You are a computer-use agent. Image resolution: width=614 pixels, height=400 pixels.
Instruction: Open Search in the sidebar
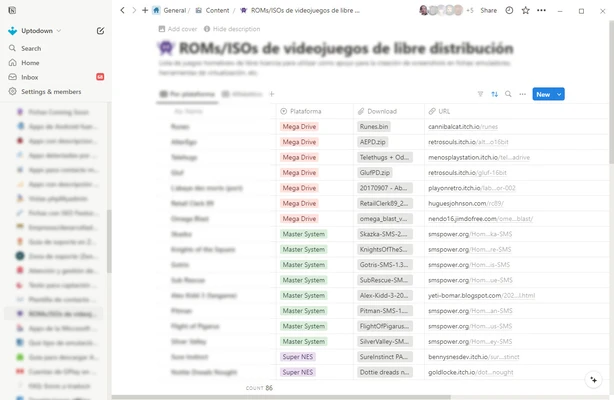(x=31, y=48)
